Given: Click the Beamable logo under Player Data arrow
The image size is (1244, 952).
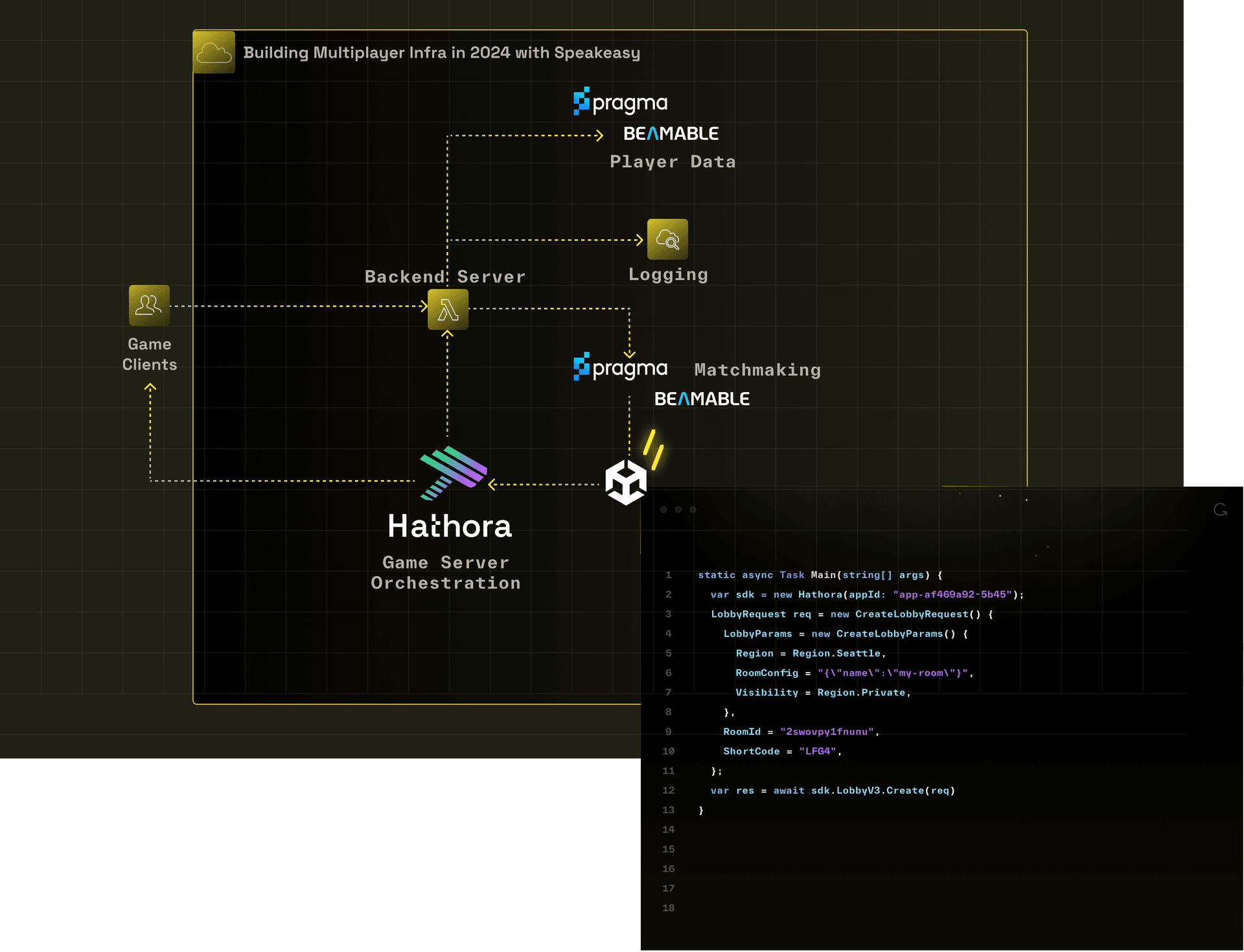Looking at the screenshot, I should pos(671,133).
